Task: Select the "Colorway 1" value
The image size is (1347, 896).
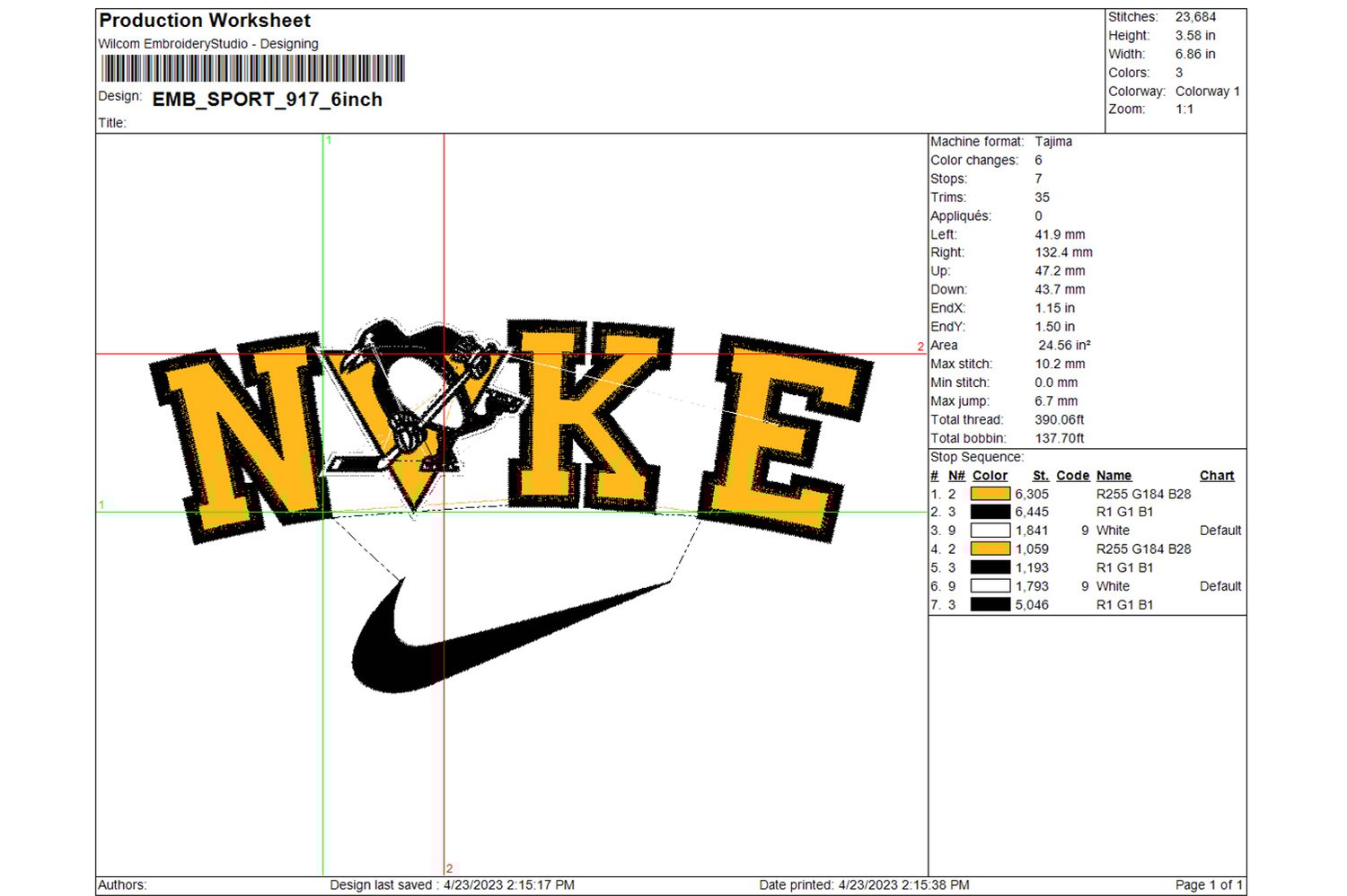Action: (1208, 92)
